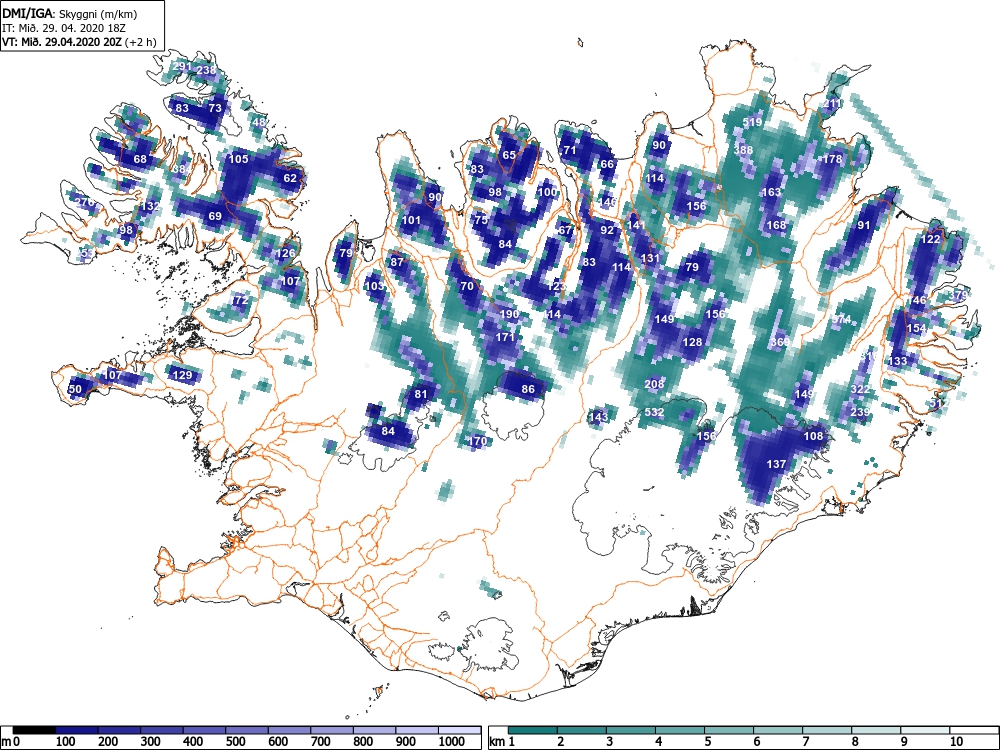Click the white swatch next to km 10
This screenshot has width=1000, height=750.
coord(974,730)
